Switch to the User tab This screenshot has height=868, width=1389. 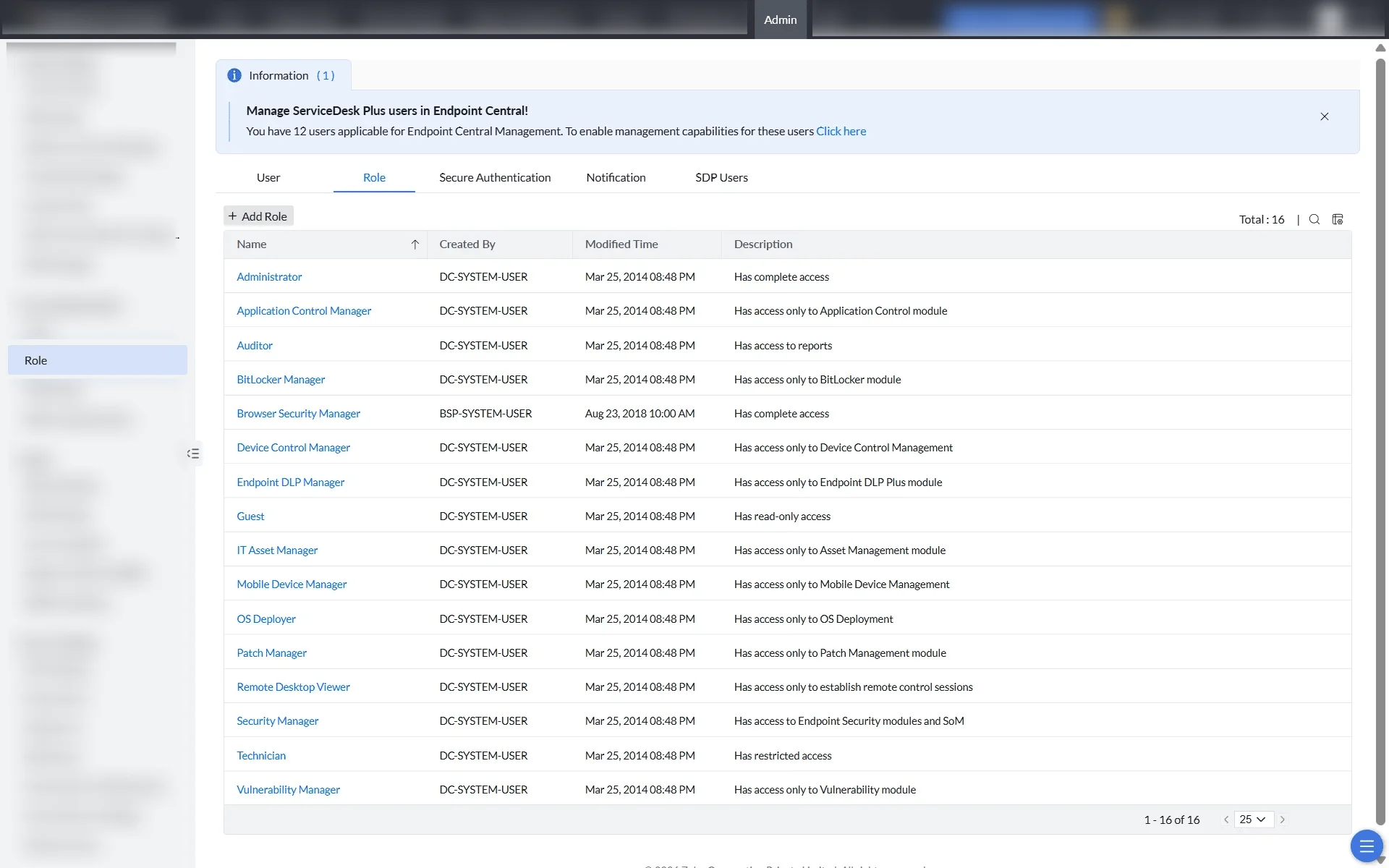click(268, 177)
